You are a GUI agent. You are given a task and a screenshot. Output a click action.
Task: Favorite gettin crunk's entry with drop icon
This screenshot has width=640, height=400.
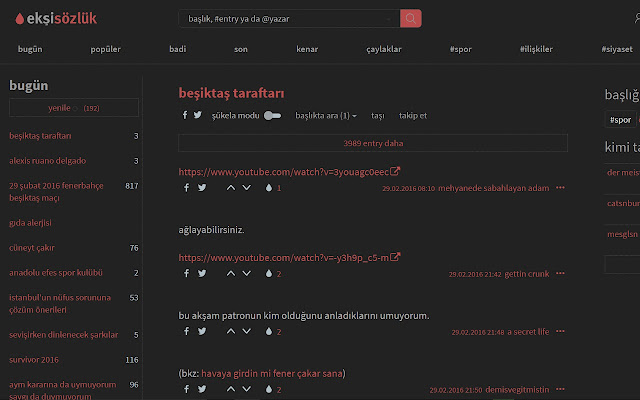pos(269,273)
